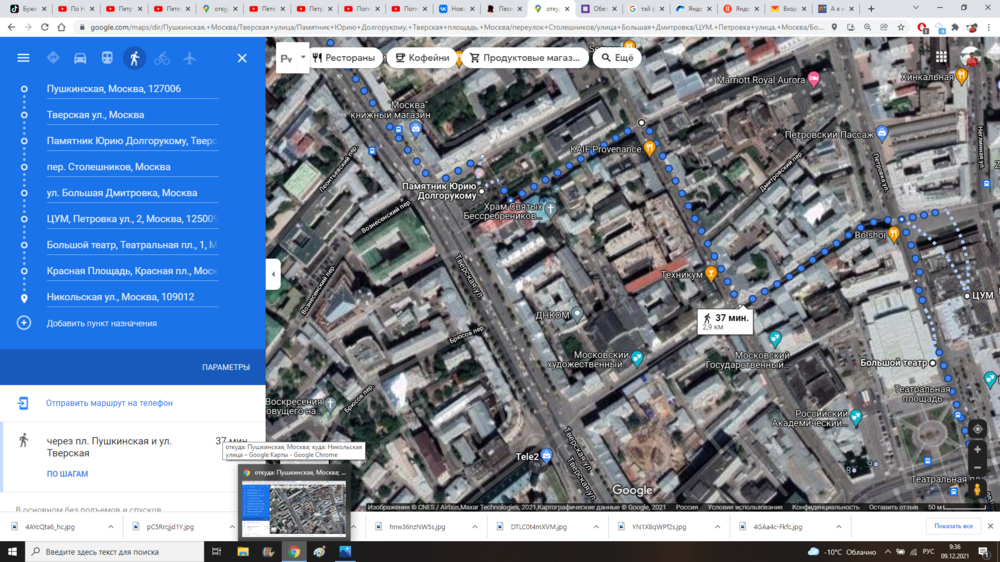Viewport: 1000px width, 562px height.
Task: Switch to the TikTok browser tab
Action: [x=27, y=9]
